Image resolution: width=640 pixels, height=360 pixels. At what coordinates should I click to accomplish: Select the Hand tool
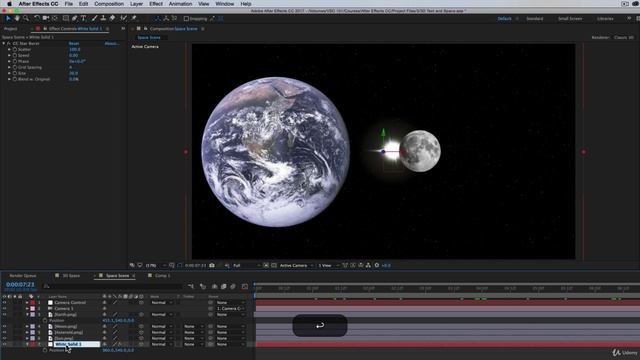click(x=17, y=18)
